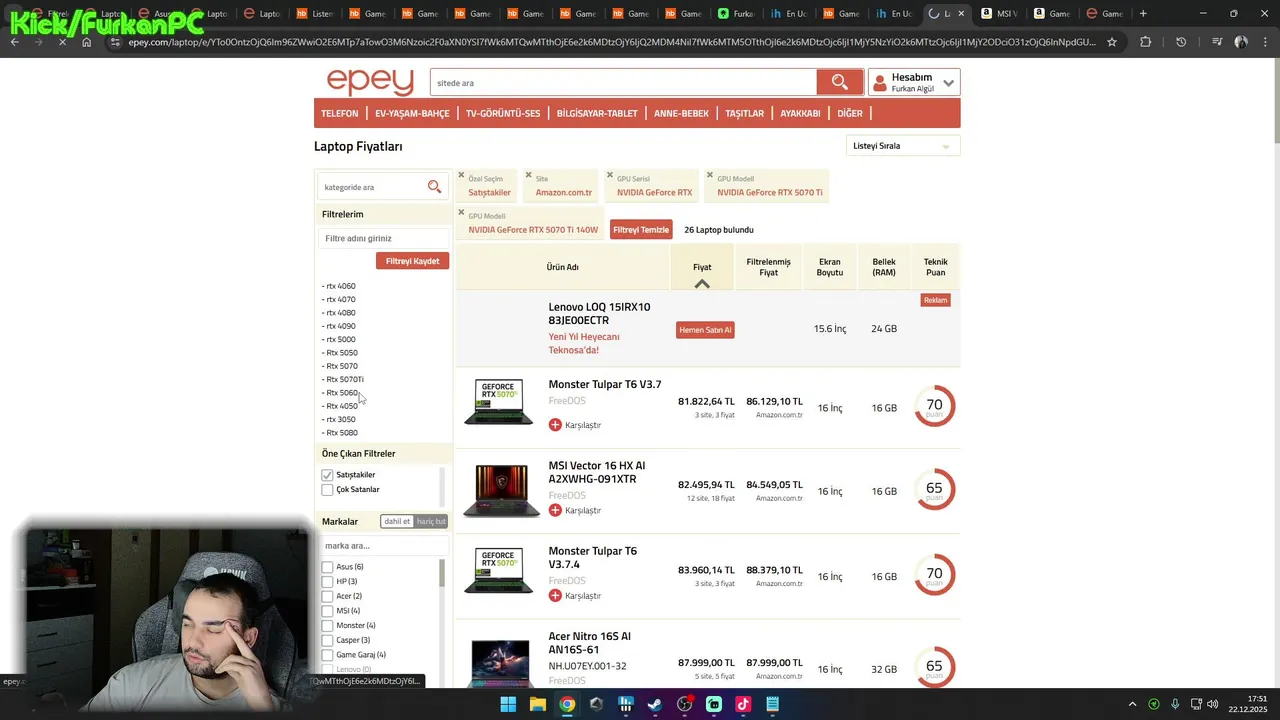Image resolution: width=1280 pixels, height=720 pixels.
Task: Open the DİĞER category menu
Action: tap(849, 113)
